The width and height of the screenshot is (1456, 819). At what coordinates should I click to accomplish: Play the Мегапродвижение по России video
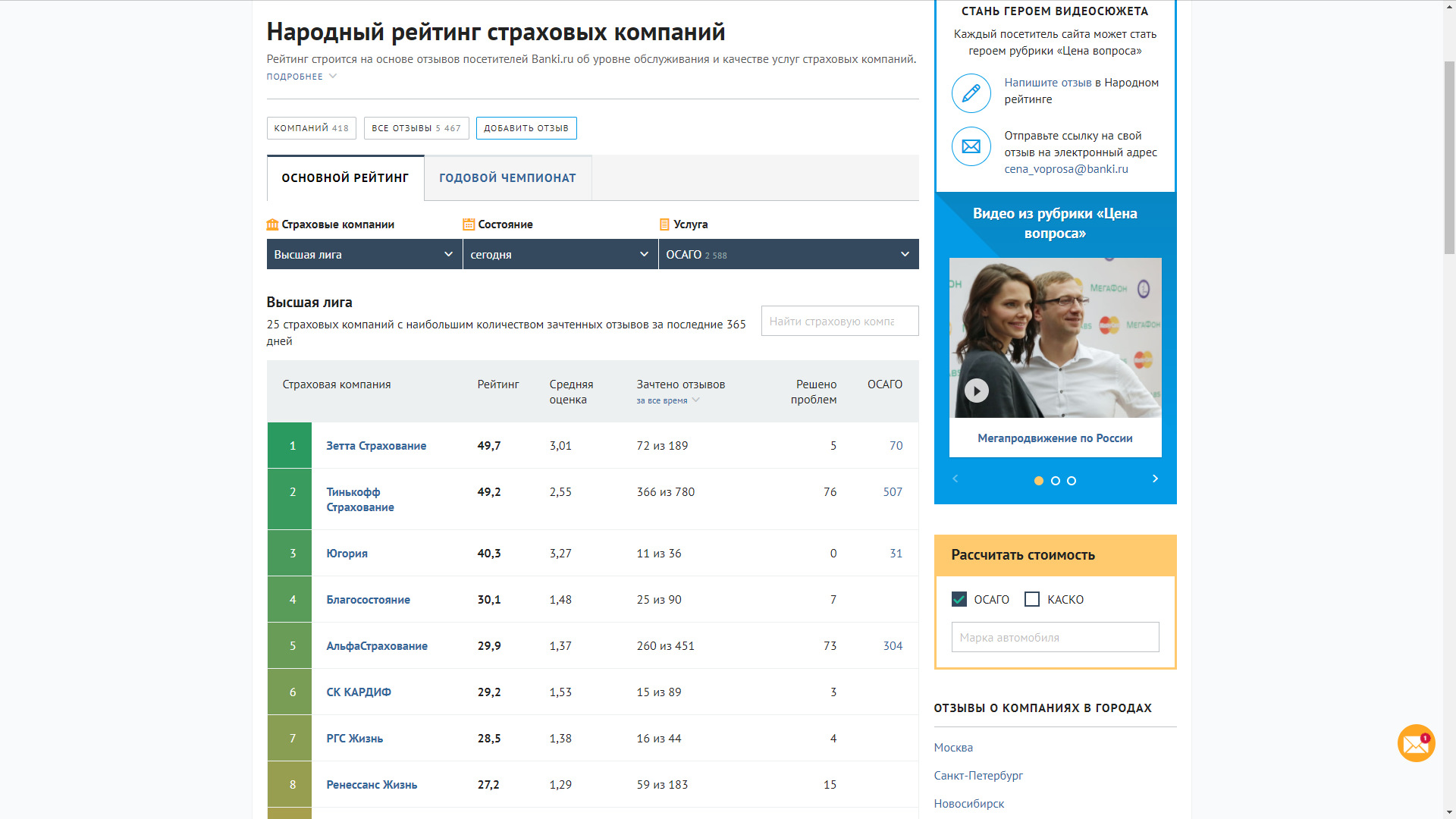pyautogui.click(x=976, y=391)
